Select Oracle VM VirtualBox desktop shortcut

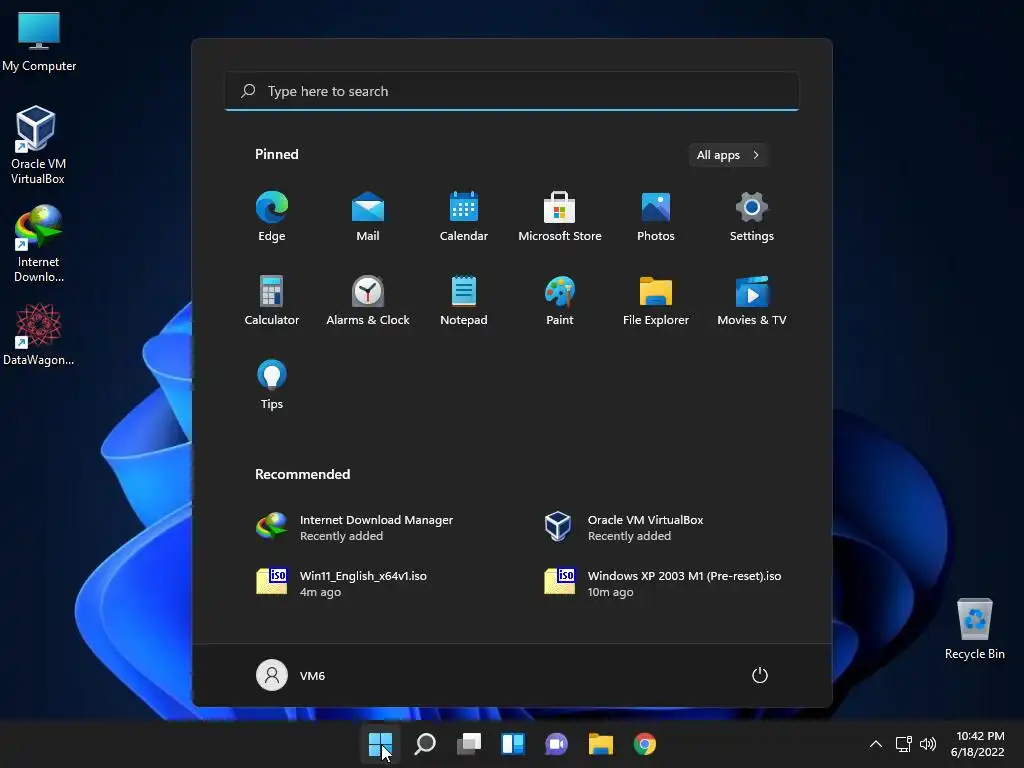(37, 145)
